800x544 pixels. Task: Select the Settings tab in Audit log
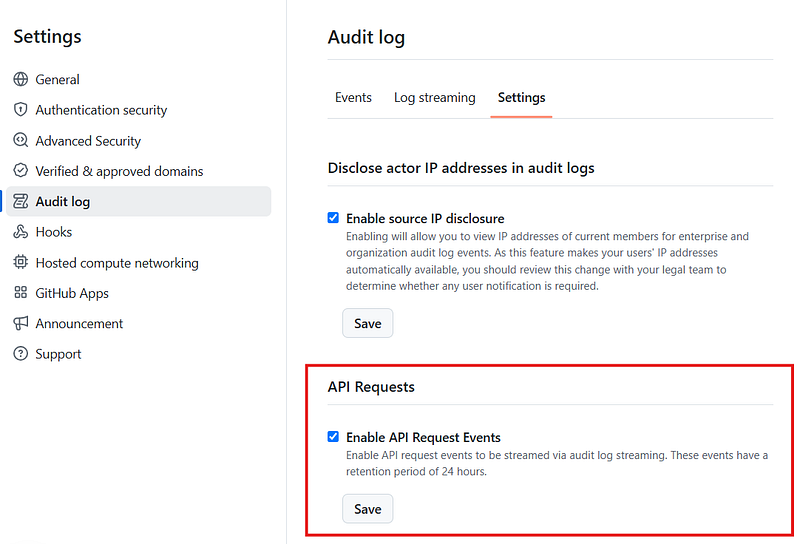tap(521, 97)
